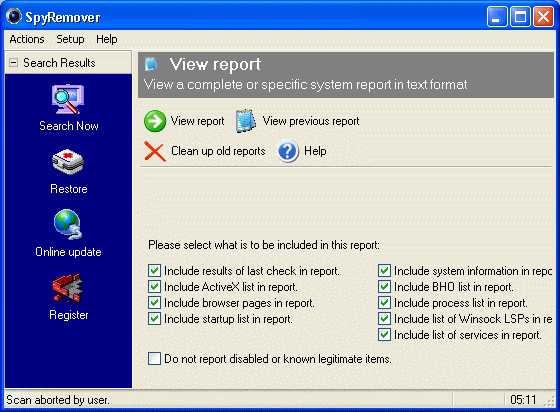560x412 pixels.
Task: Toggle Include system information checkbox
Action: [384, 271]
